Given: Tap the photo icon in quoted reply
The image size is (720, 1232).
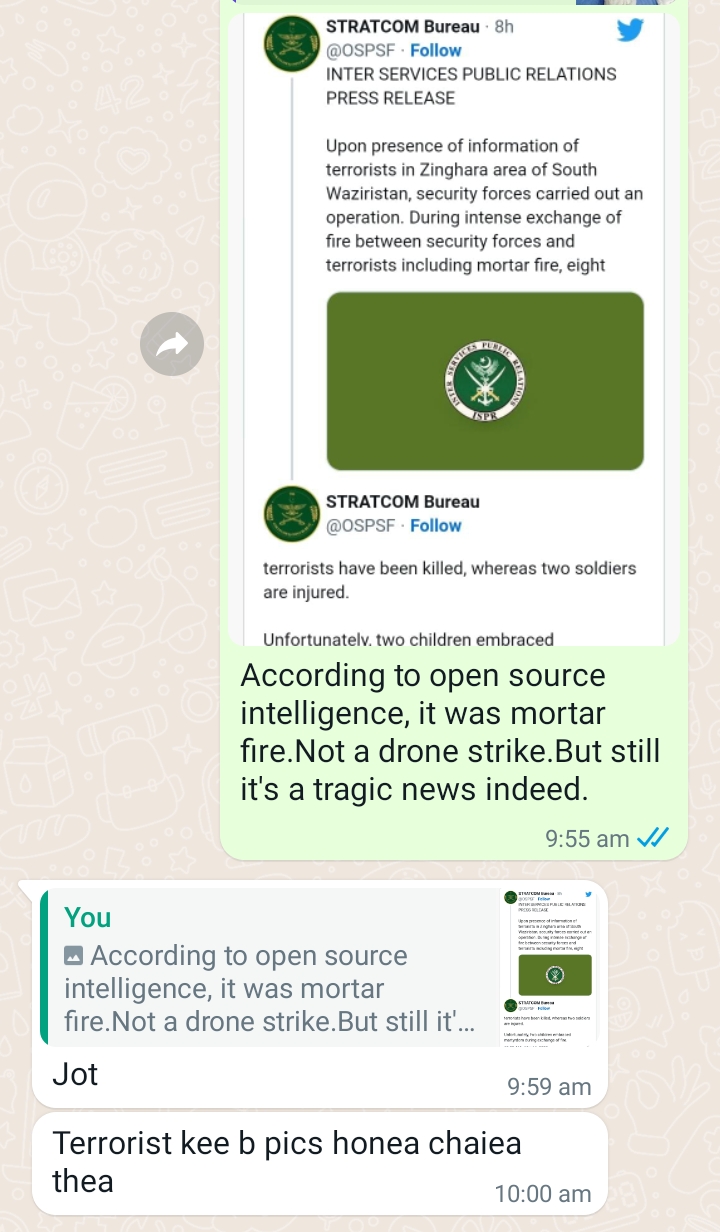Looking at the screenshot, I should click(x=74, y=956).
